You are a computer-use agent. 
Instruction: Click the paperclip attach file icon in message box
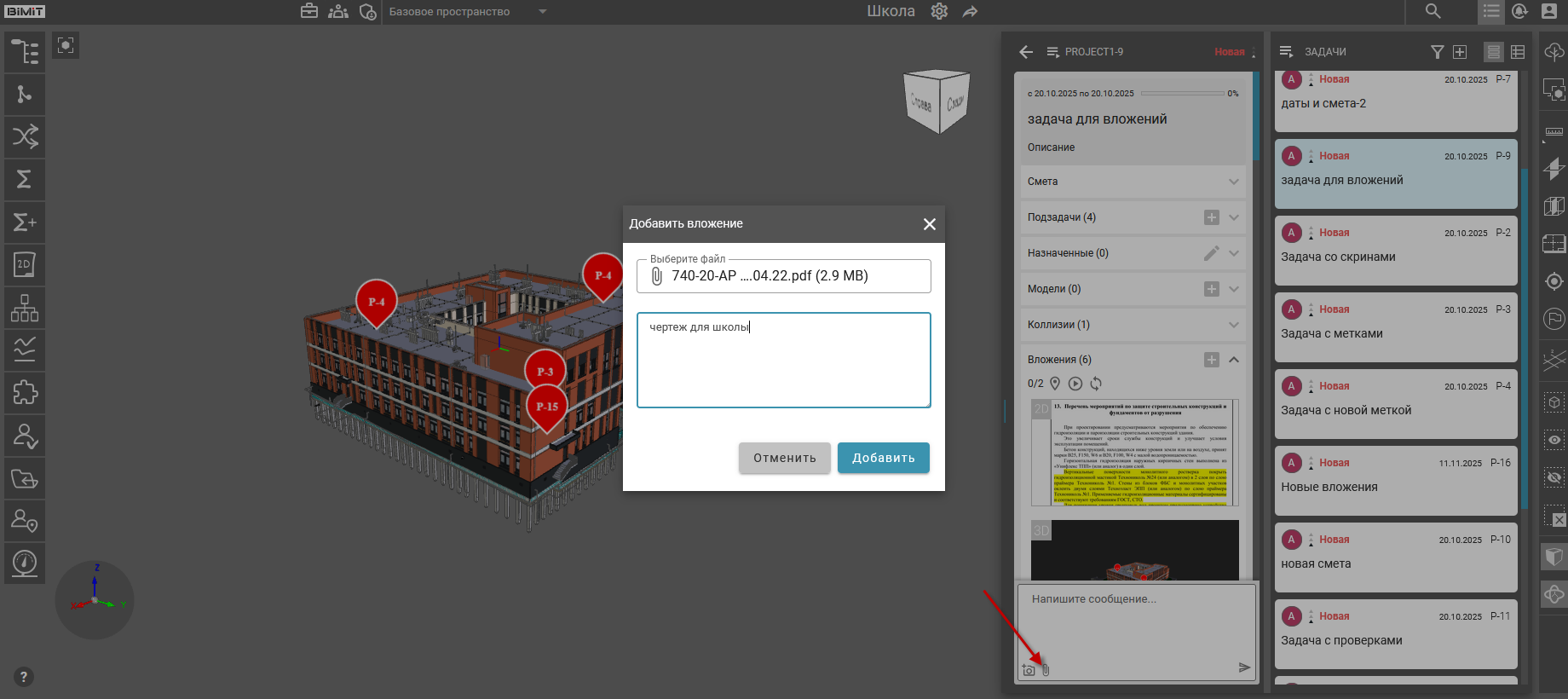(x=1046, y=670)
